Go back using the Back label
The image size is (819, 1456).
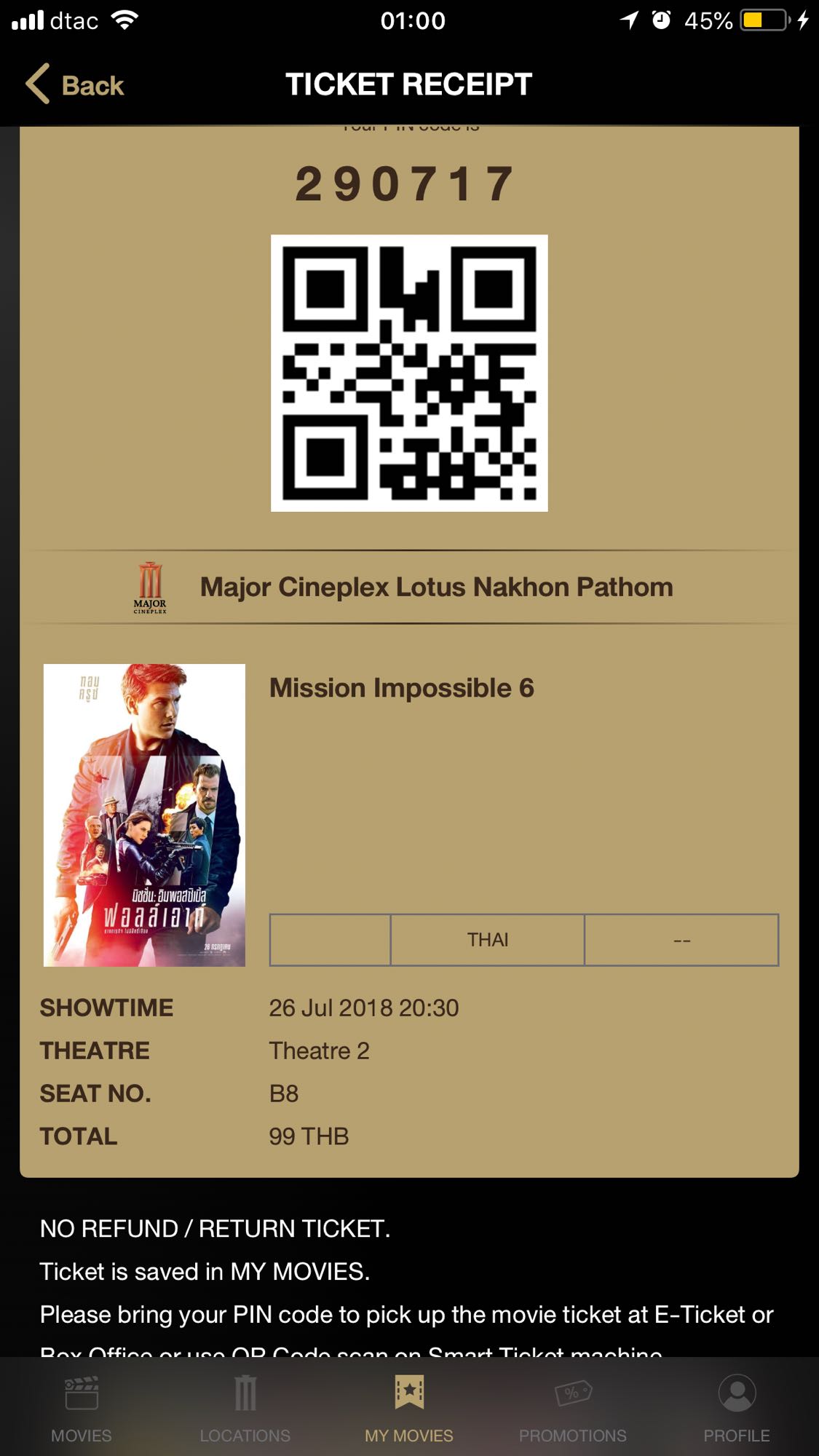coord(92,85)
